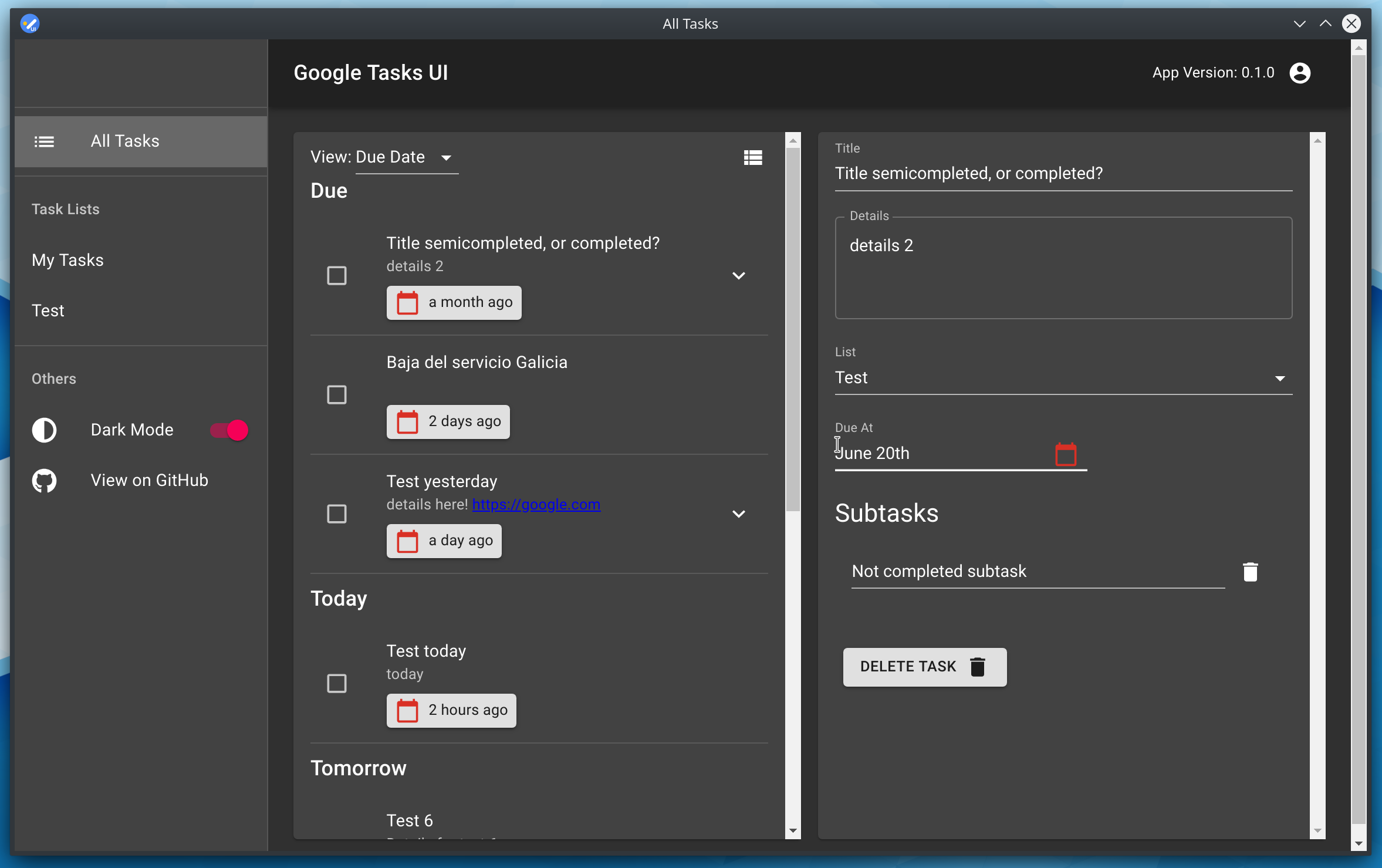1382x868 pixels.
Task: Select All Tasks in the sidebar
Action: click(x=141, y=141)
